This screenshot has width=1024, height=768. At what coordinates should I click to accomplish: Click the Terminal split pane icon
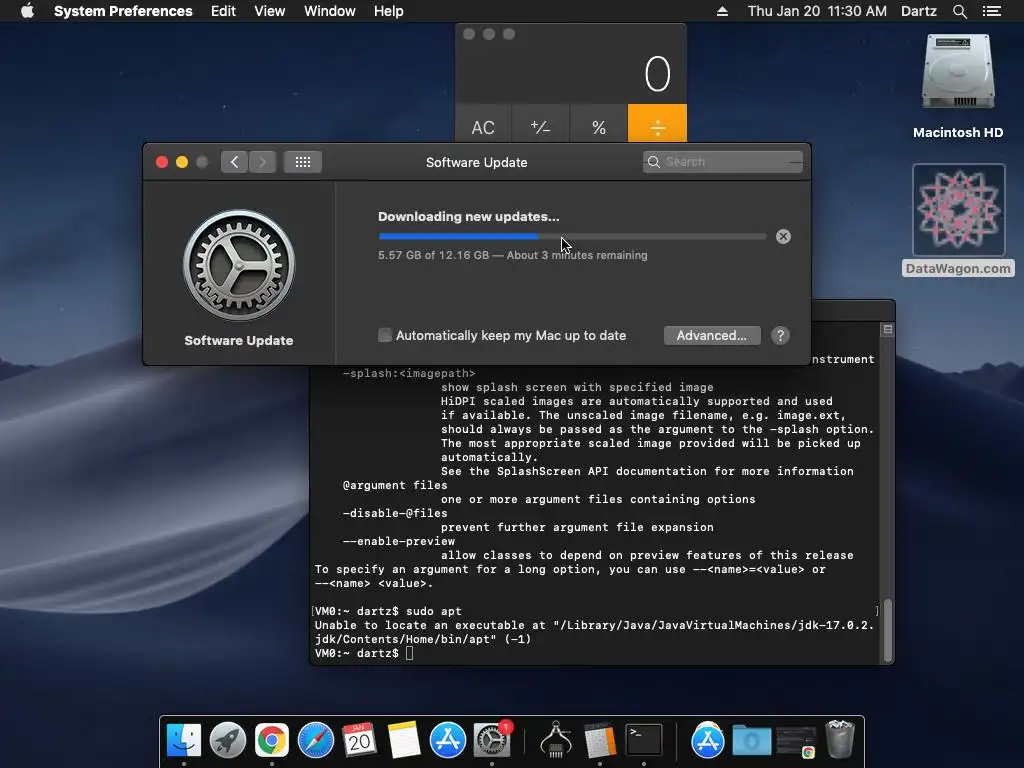point(887,330)
